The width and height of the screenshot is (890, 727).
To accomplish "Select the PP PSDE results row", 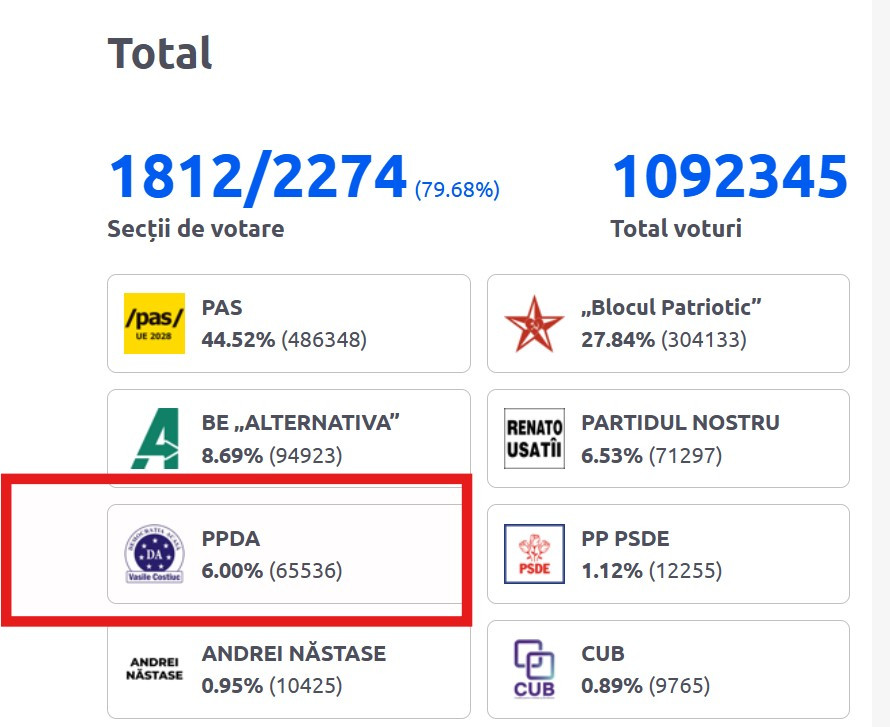I will point(668,553).
